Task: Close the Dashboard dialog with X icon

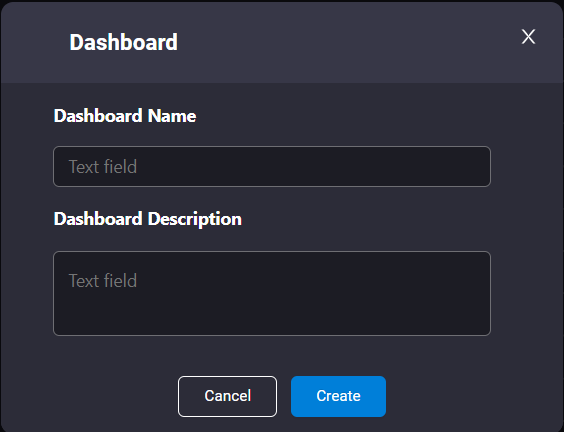Action: click(528, 37)
